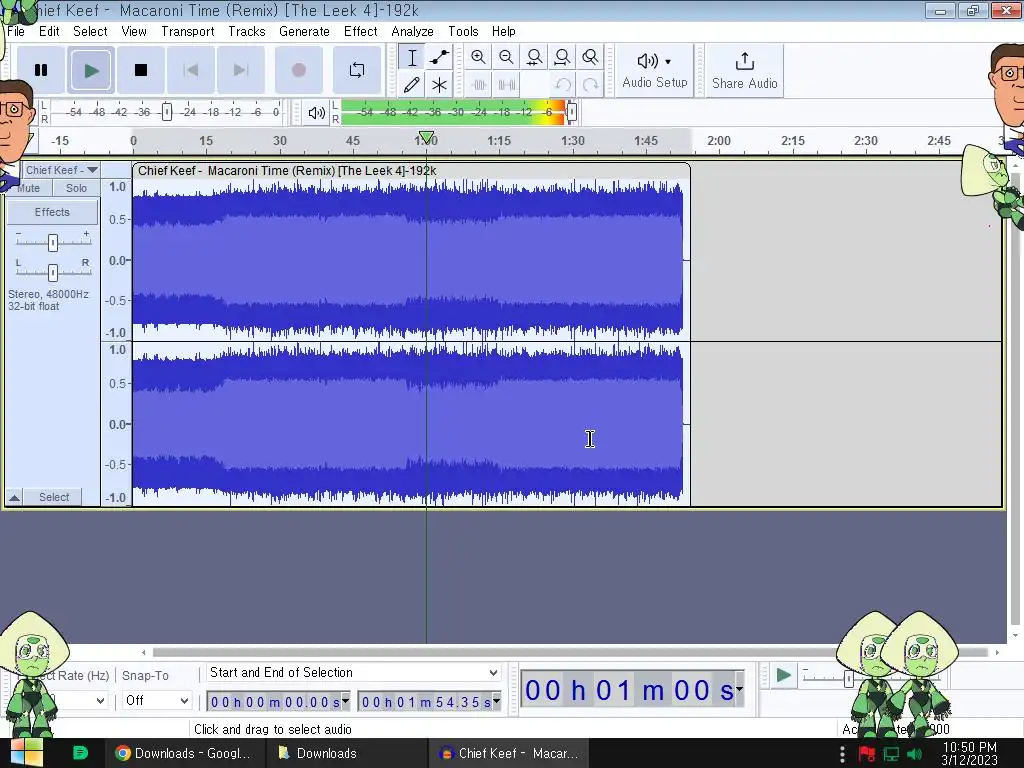Screen dimensions: 1024x768
Task: Open the Analyze menu
Action: 412,31
